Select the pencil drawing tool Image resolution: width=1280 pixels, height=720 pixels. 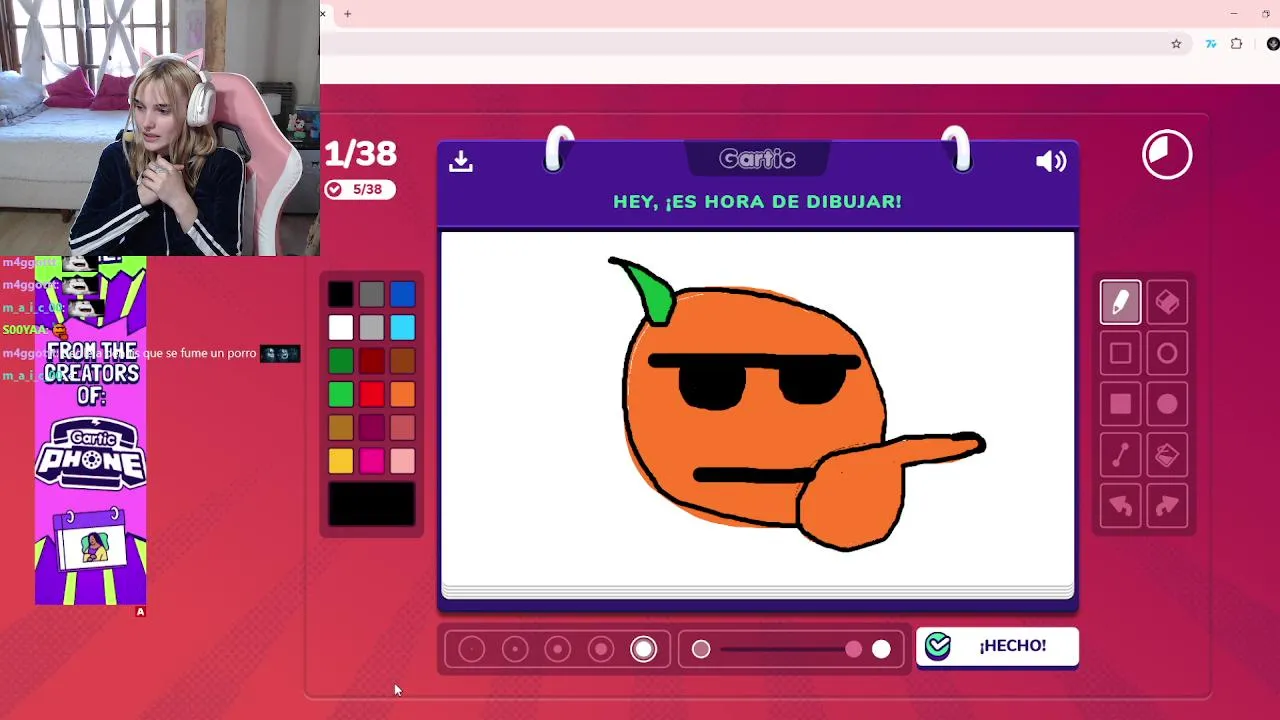point(1120,302)
